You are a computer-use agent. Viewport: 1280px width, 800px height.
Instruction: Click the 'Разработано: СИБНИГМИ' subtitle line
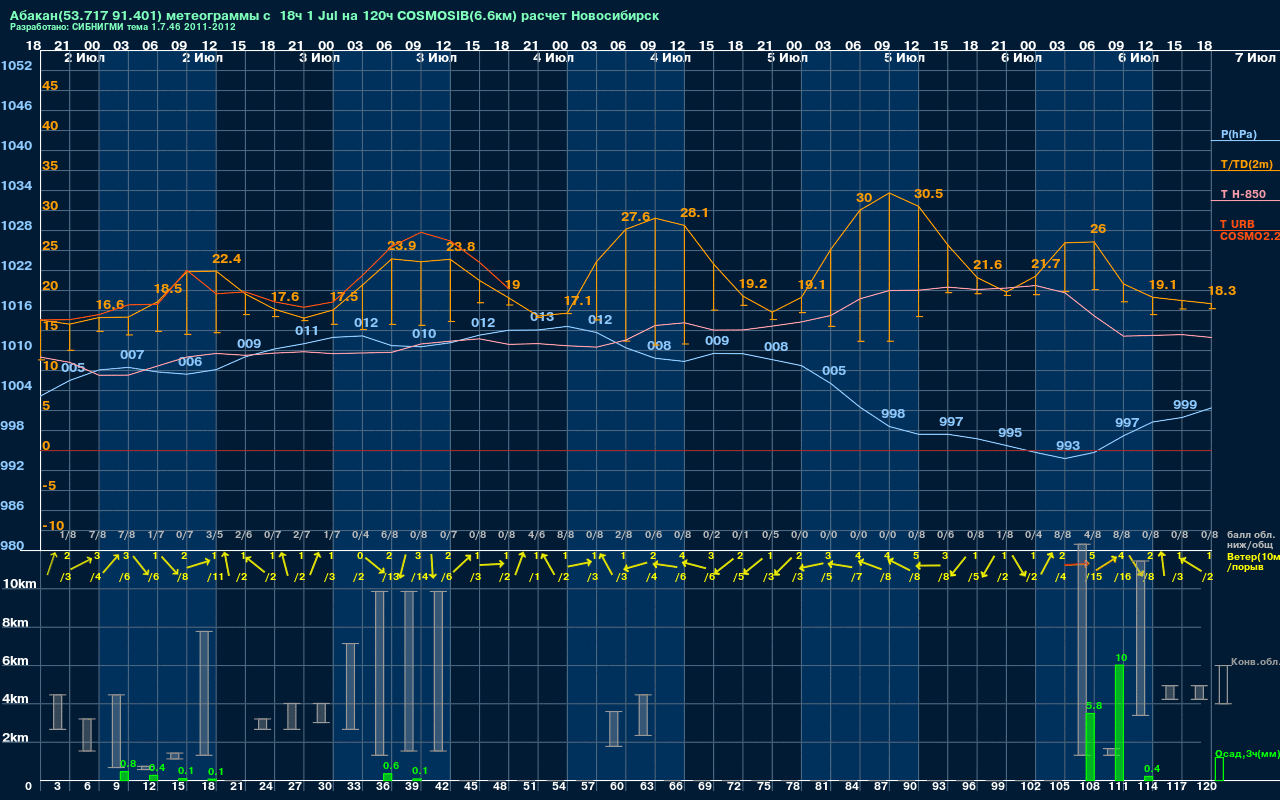[123, 28]
